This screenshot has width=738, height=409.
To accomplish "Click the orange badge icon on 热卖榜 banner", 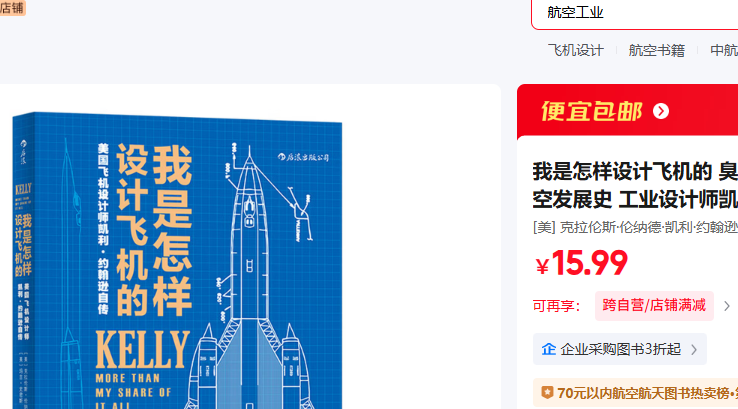I will 547,393.
